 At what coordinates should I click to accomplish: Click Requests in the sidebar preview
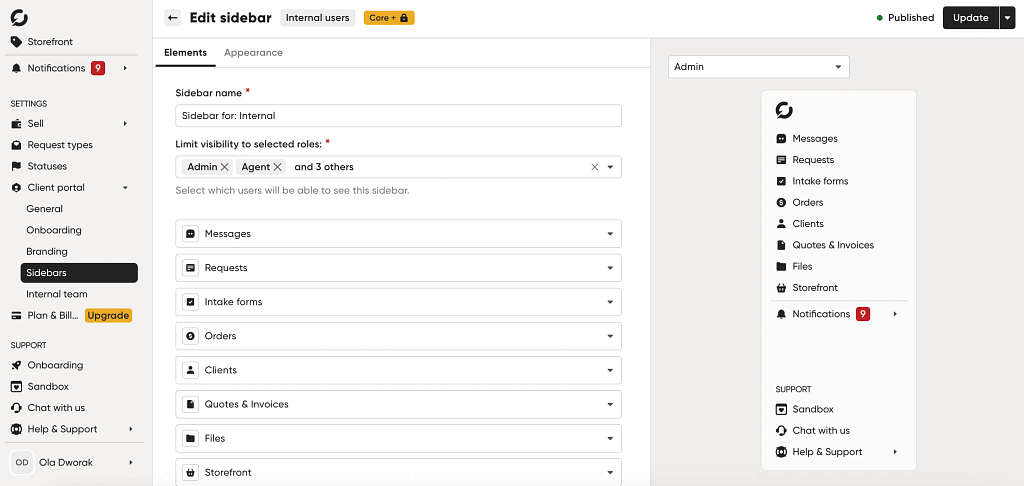coord(813,160)
